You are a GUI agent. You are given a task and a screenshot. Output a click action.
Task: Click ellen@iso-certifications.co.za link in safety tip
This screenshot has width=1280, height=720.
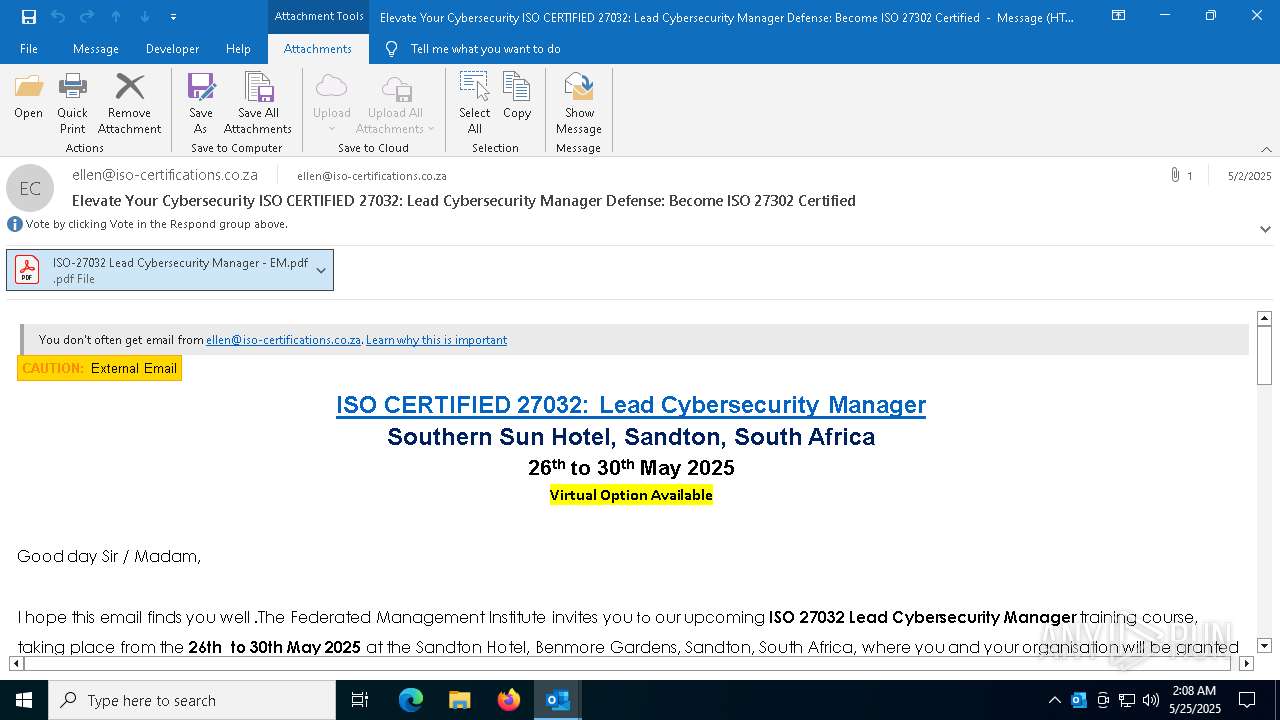click(x=283, y=340)
